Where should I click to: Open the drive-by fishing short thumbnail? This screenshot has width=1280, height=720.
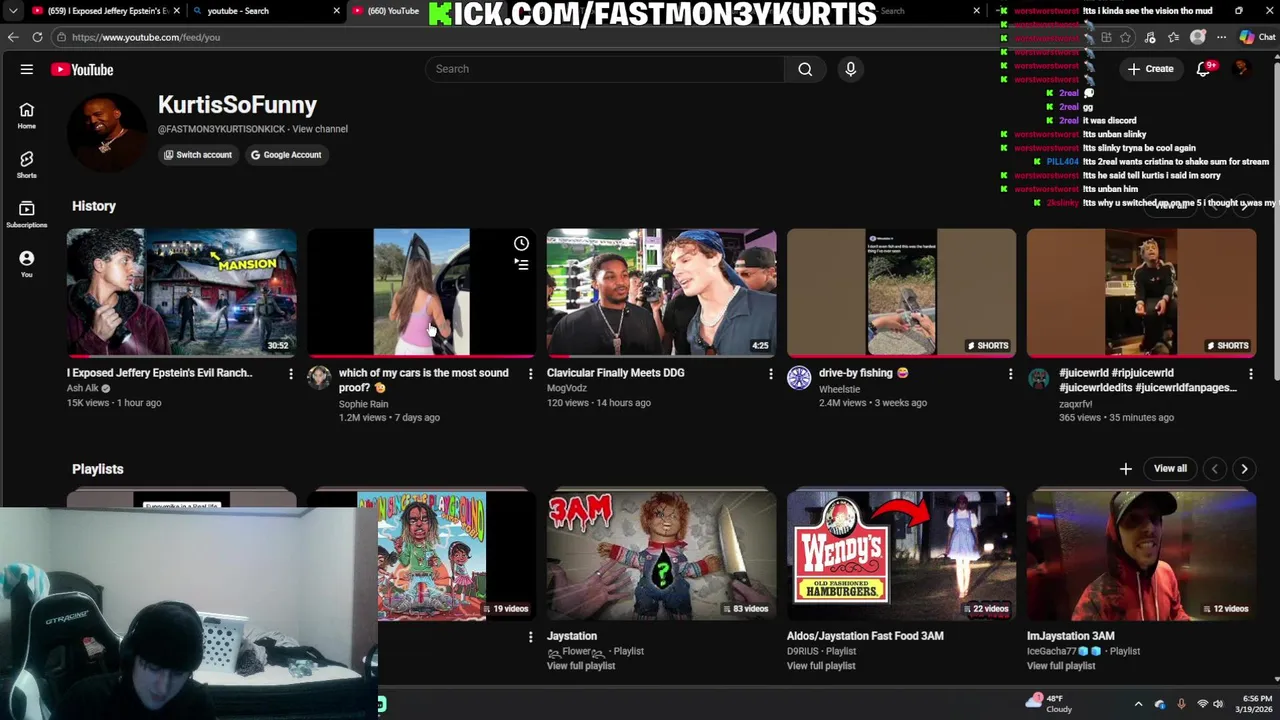coord(902,292)
